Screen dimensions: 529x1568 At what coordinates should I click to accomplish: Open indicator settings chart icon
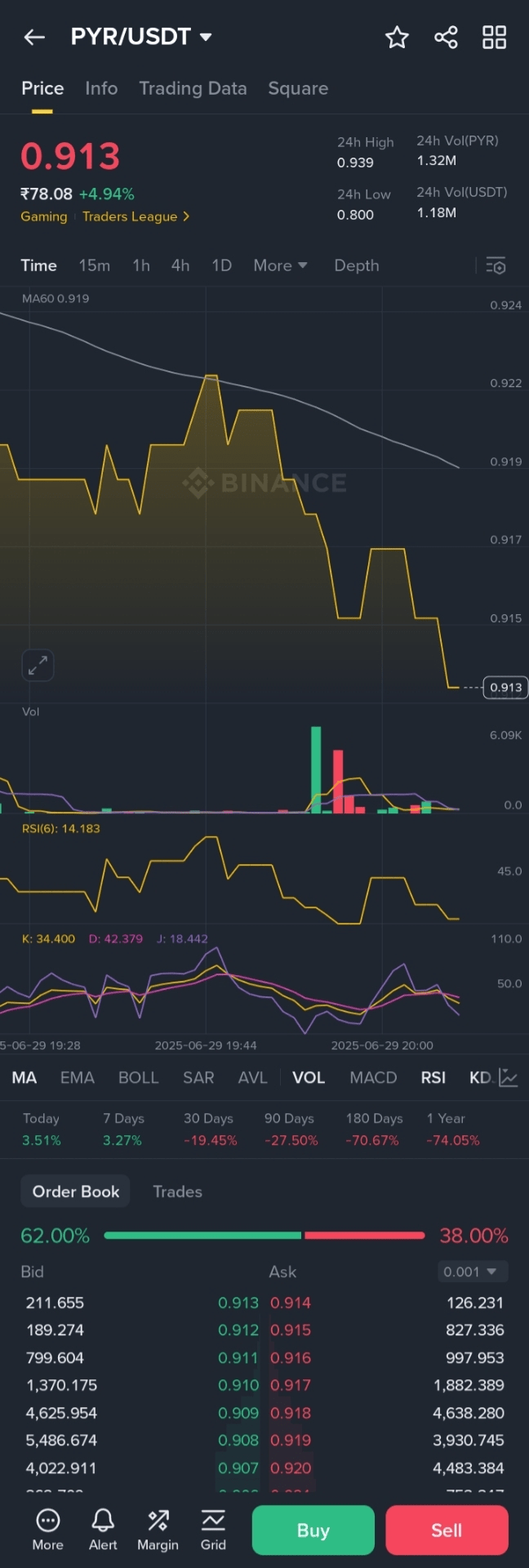point(508,1077)
